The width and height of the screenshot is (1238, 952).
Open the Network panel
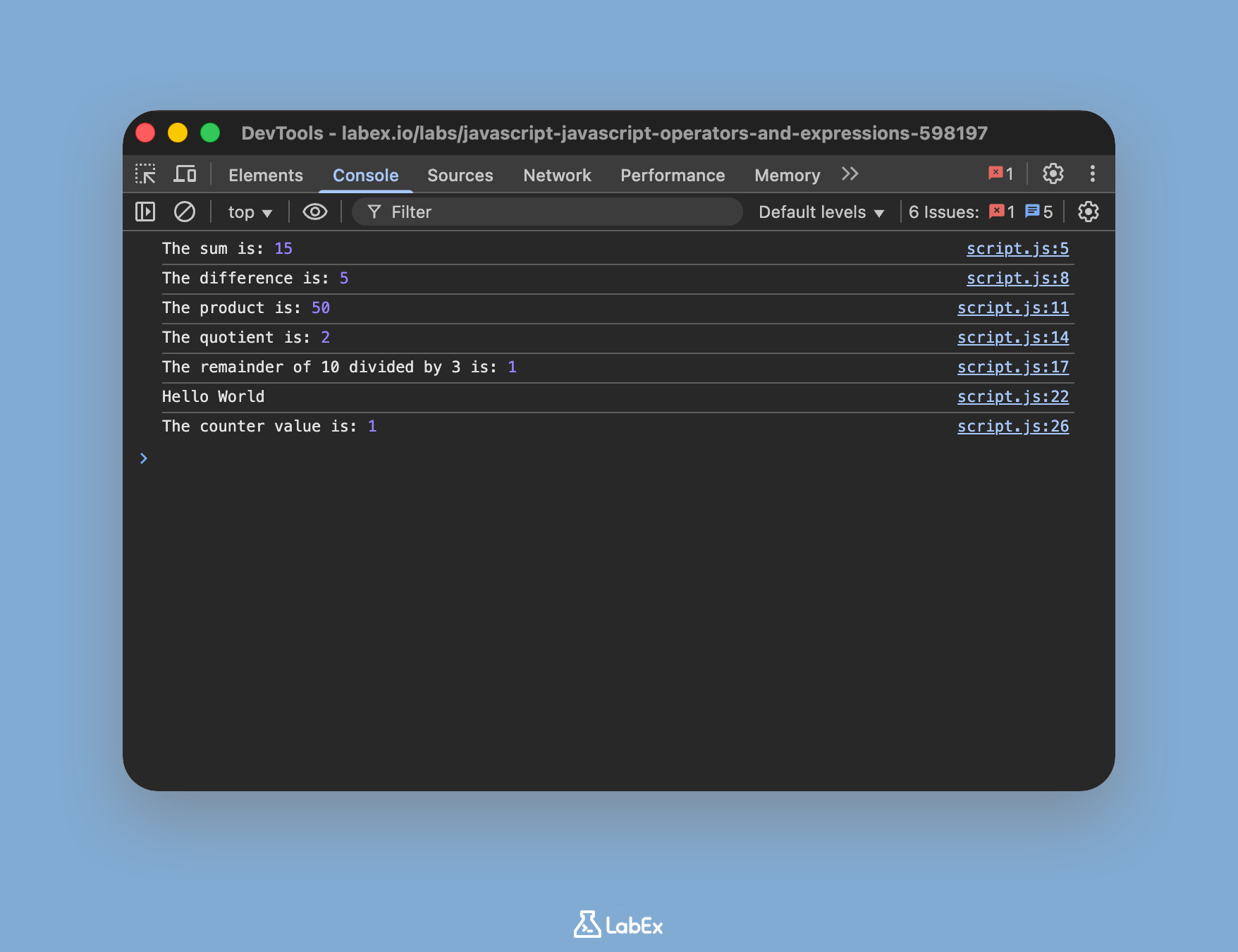tap(556, 175)
